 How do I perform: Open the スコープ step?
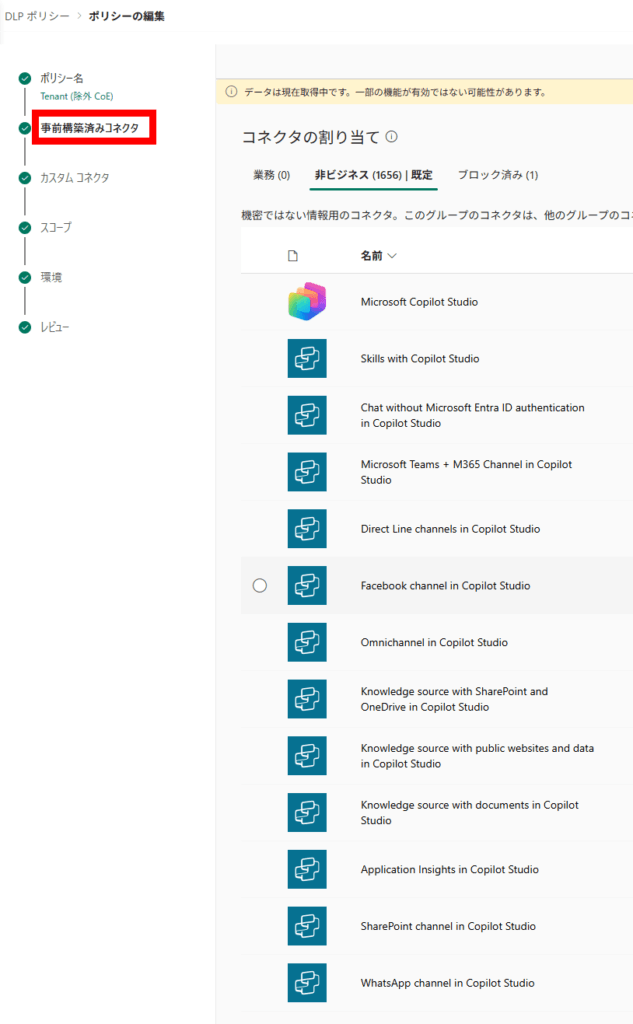coord(55,228)
